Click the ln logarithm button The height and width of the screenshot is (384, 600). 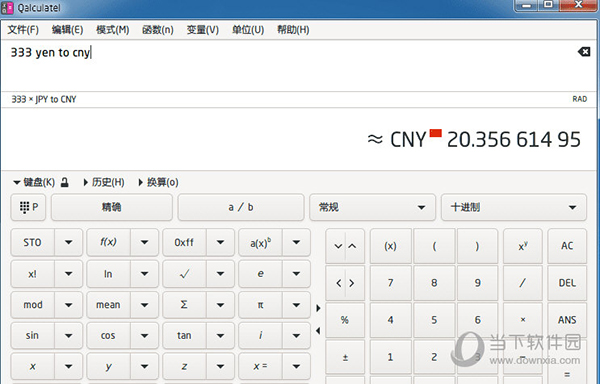(x=108, y=274)
